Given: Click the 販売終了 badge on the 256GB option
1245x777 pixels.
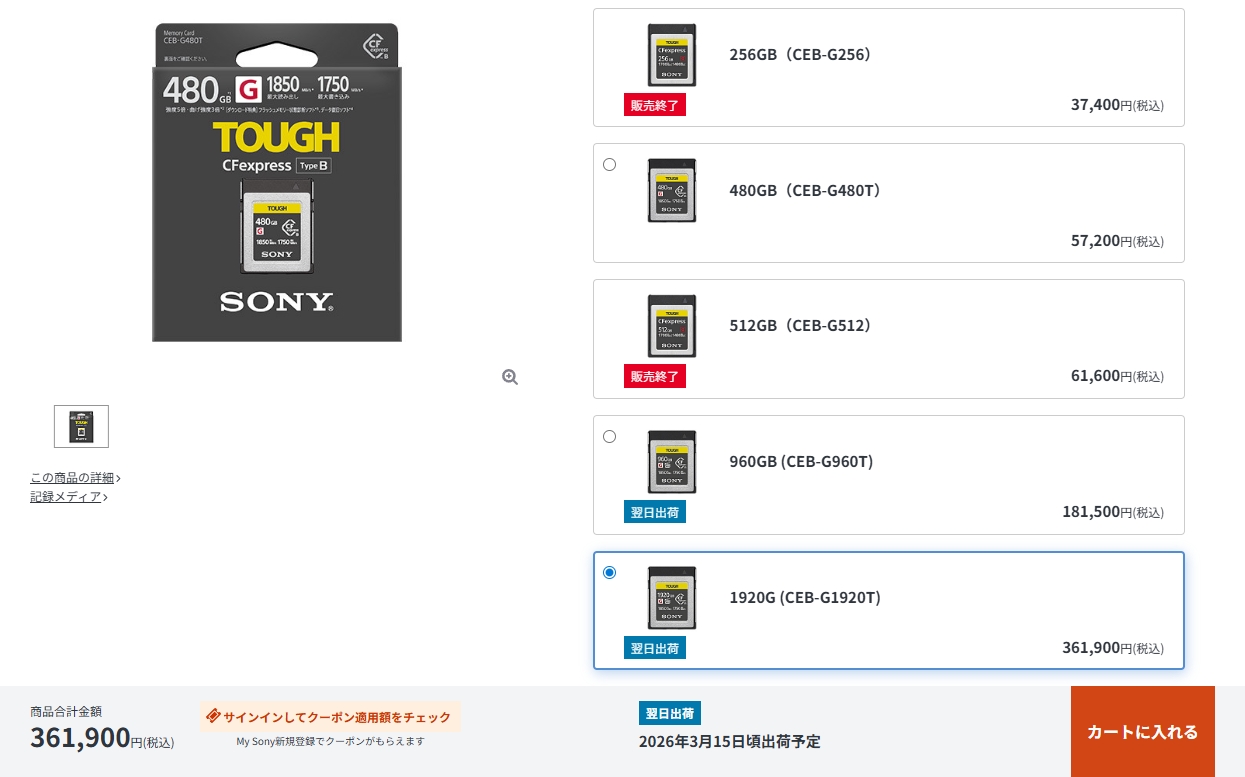Looking at the screenshot, I should click(655, 105).
